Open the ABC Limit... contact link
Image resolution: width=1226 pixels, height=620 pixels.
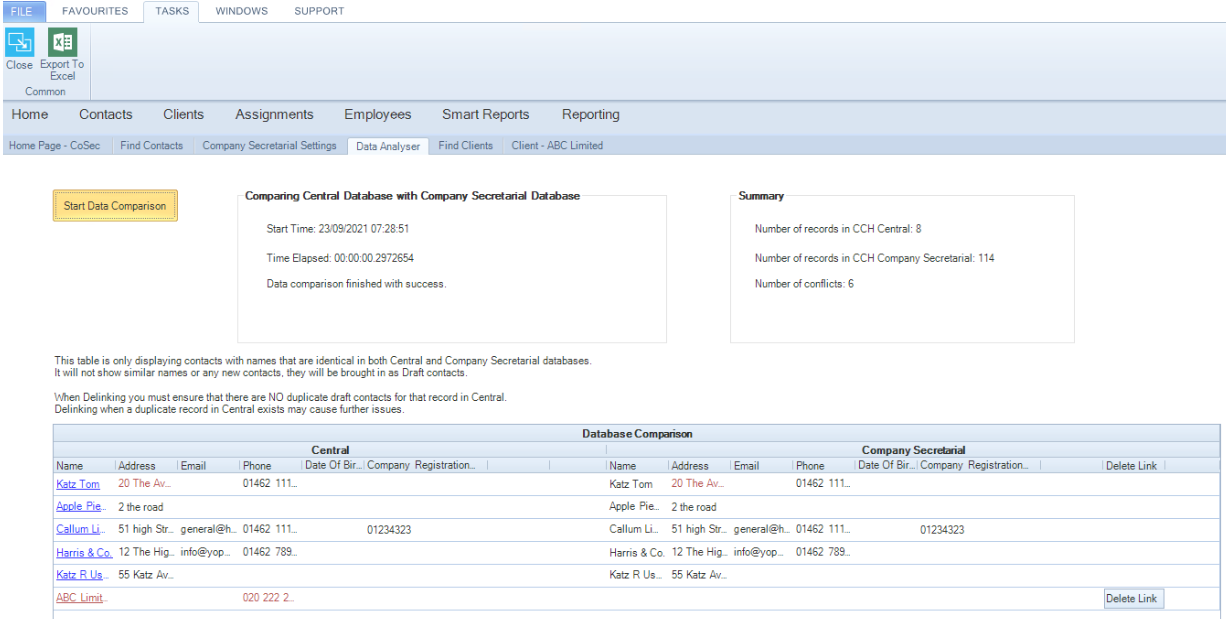click(82, 599)
